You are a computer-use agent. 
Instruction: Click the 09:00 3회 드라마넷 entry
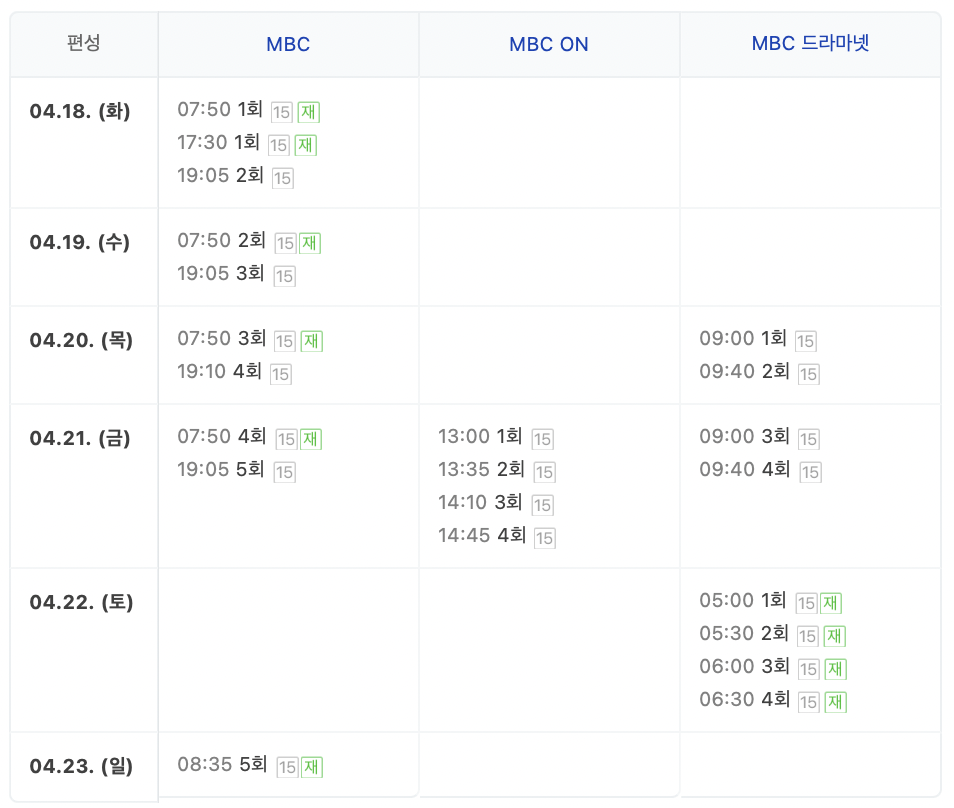click(745, 436)
